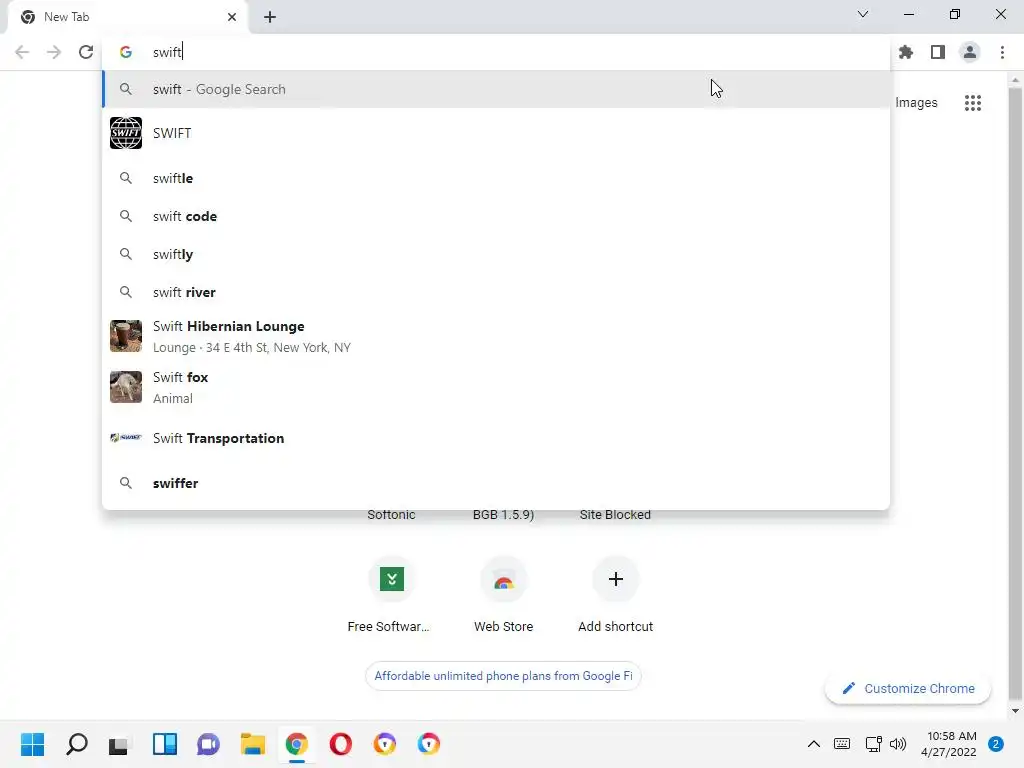Click the Hibernian Lounge photo thumbnail
This screenshot has width=1024, height=768.
pyautogui.click(x=126, y=336)
